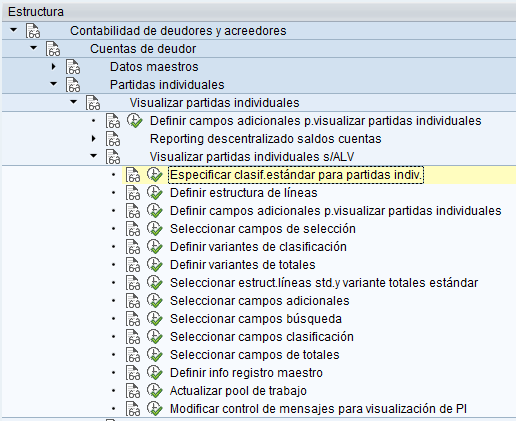Execute Definir variantes de totales activity icon
This screenshot has height=421, width=516.
click(x=155, y=265)
